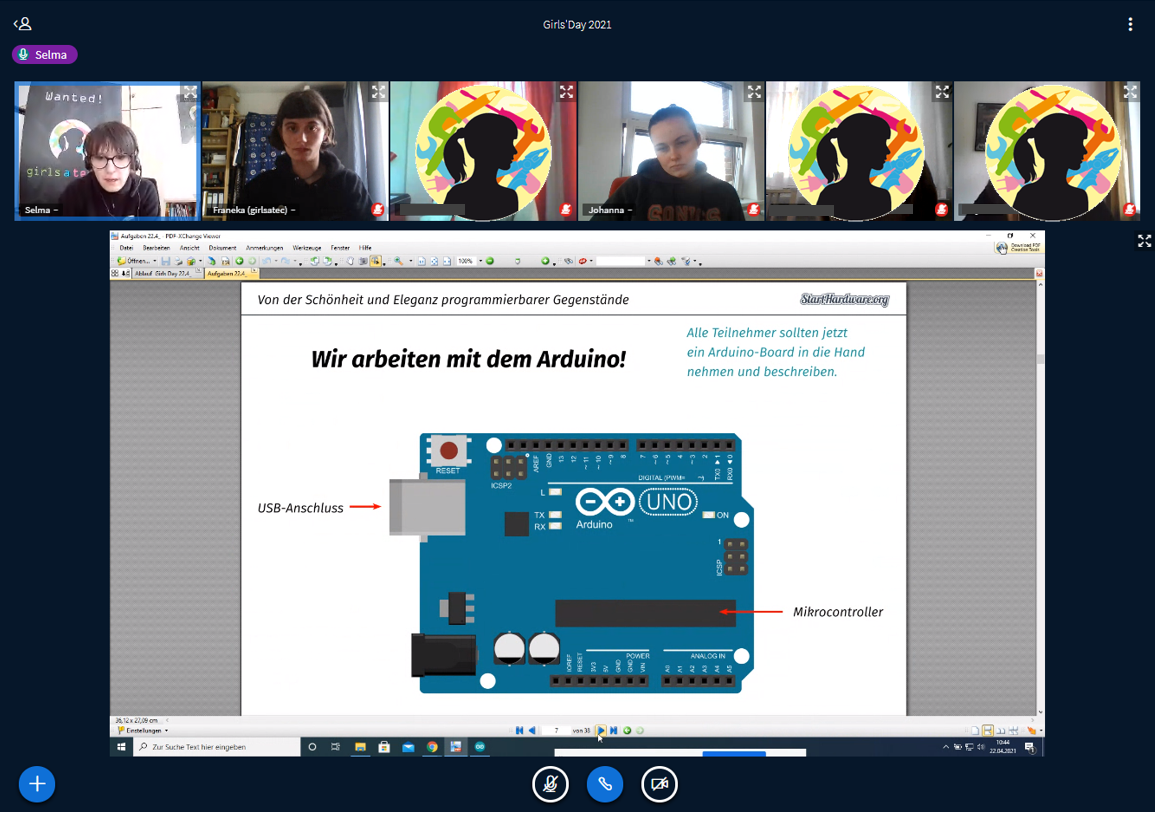The width and height of the screenshot is (1157, 814).
Task: Expand Franeka's video to fullscreen
Action: click(379, 92)
